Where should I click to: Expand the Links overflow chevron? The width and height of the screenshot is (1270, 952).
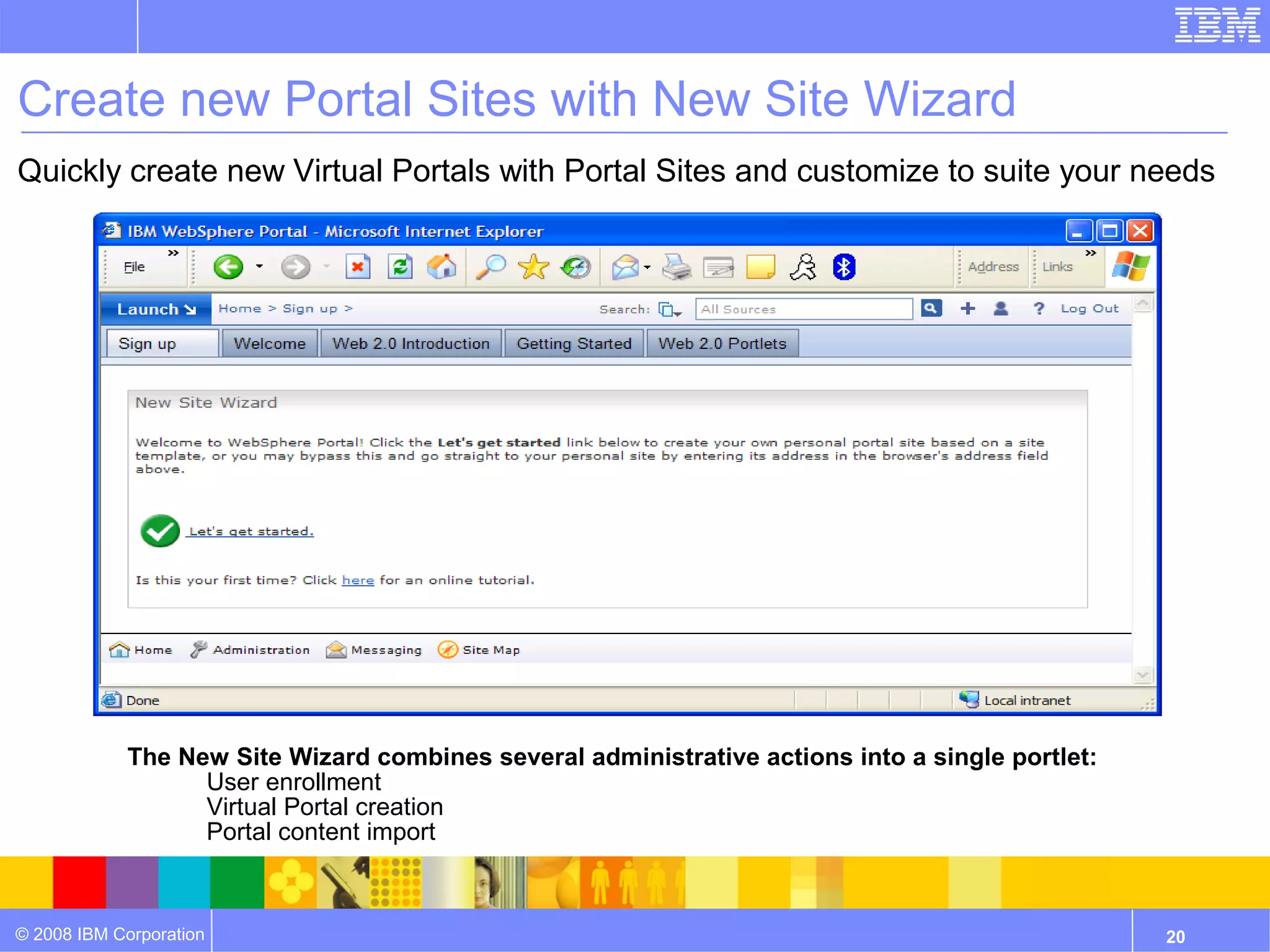[x=1091, y=253]
